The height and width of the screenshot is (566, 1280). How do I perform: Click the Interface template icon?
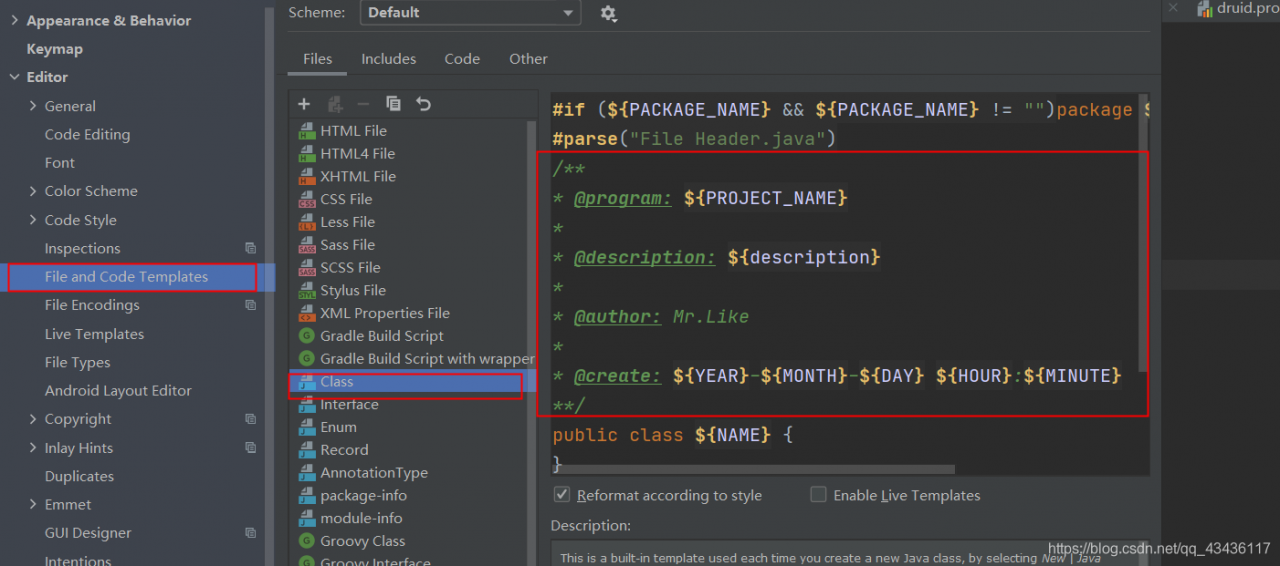pos(307,405)
